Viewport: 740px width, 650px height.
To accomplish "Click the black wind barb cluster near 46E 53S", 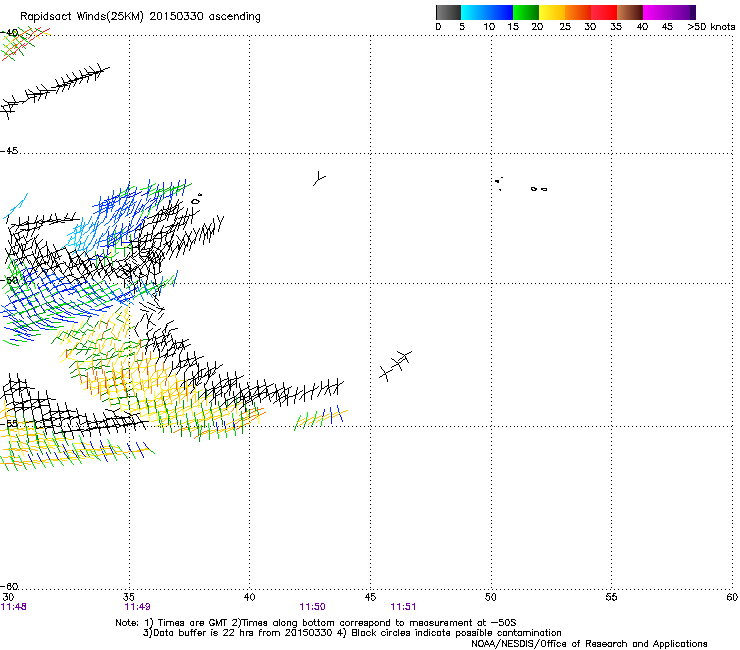I will point(395,366).
